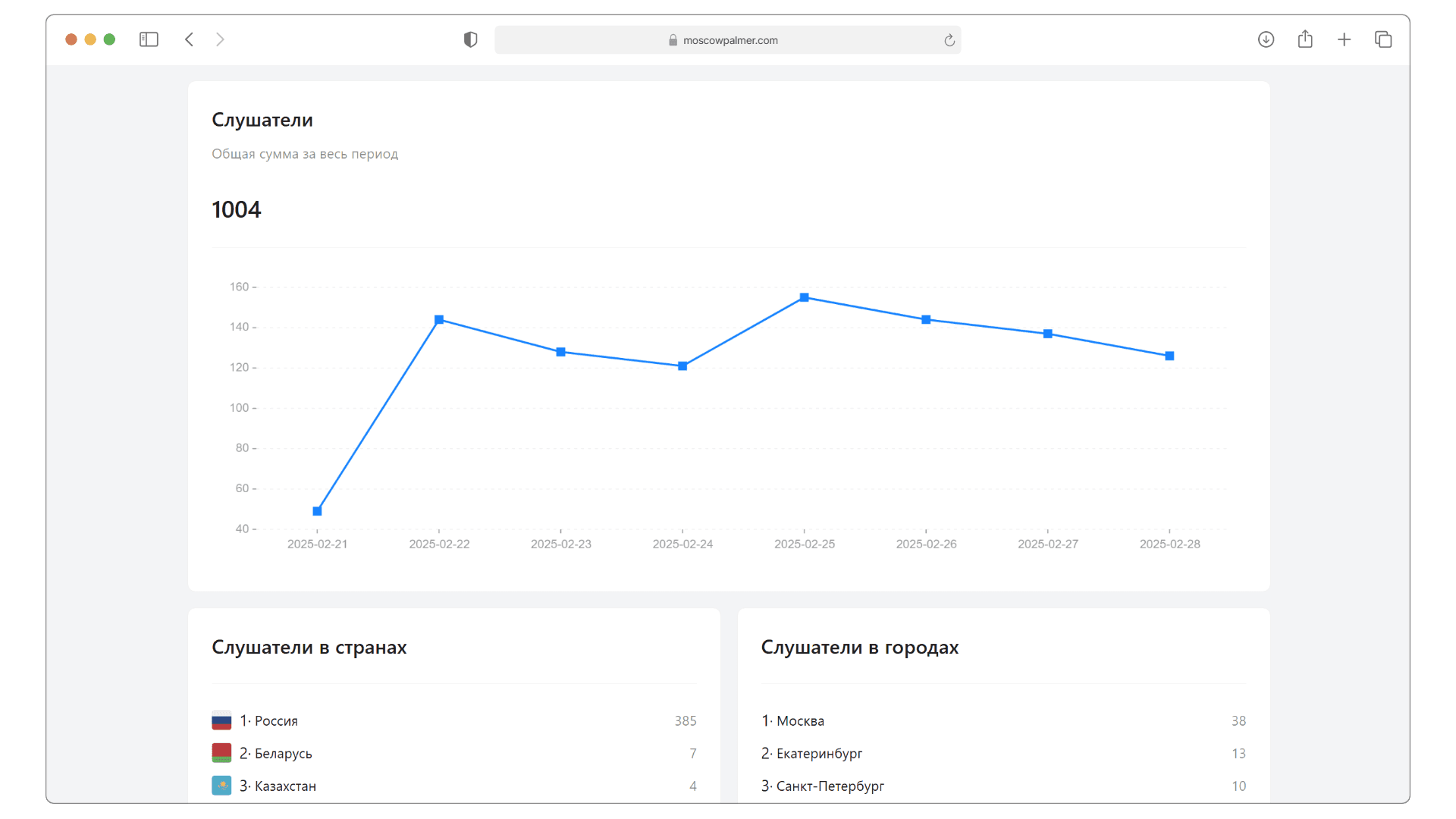Select the Екатеринбург city entry
Viewport: 1456px width, 819px height.
[x=819, y=753]
